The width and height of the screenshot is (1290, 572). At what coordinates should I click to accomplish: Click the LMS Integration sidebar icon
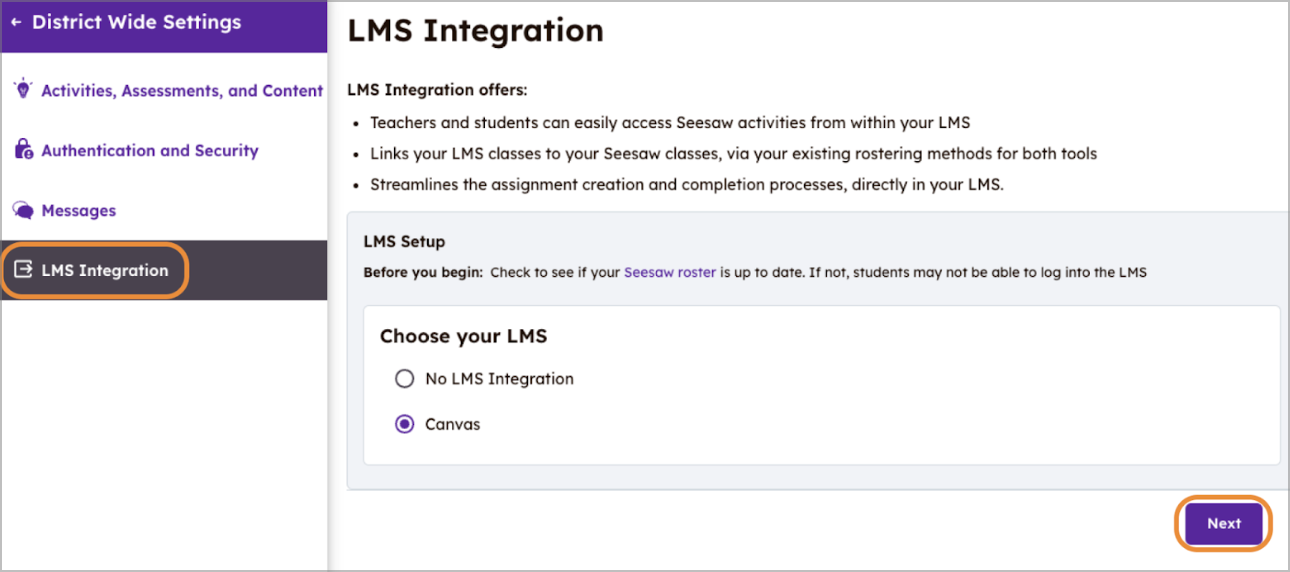click(22, 270)
